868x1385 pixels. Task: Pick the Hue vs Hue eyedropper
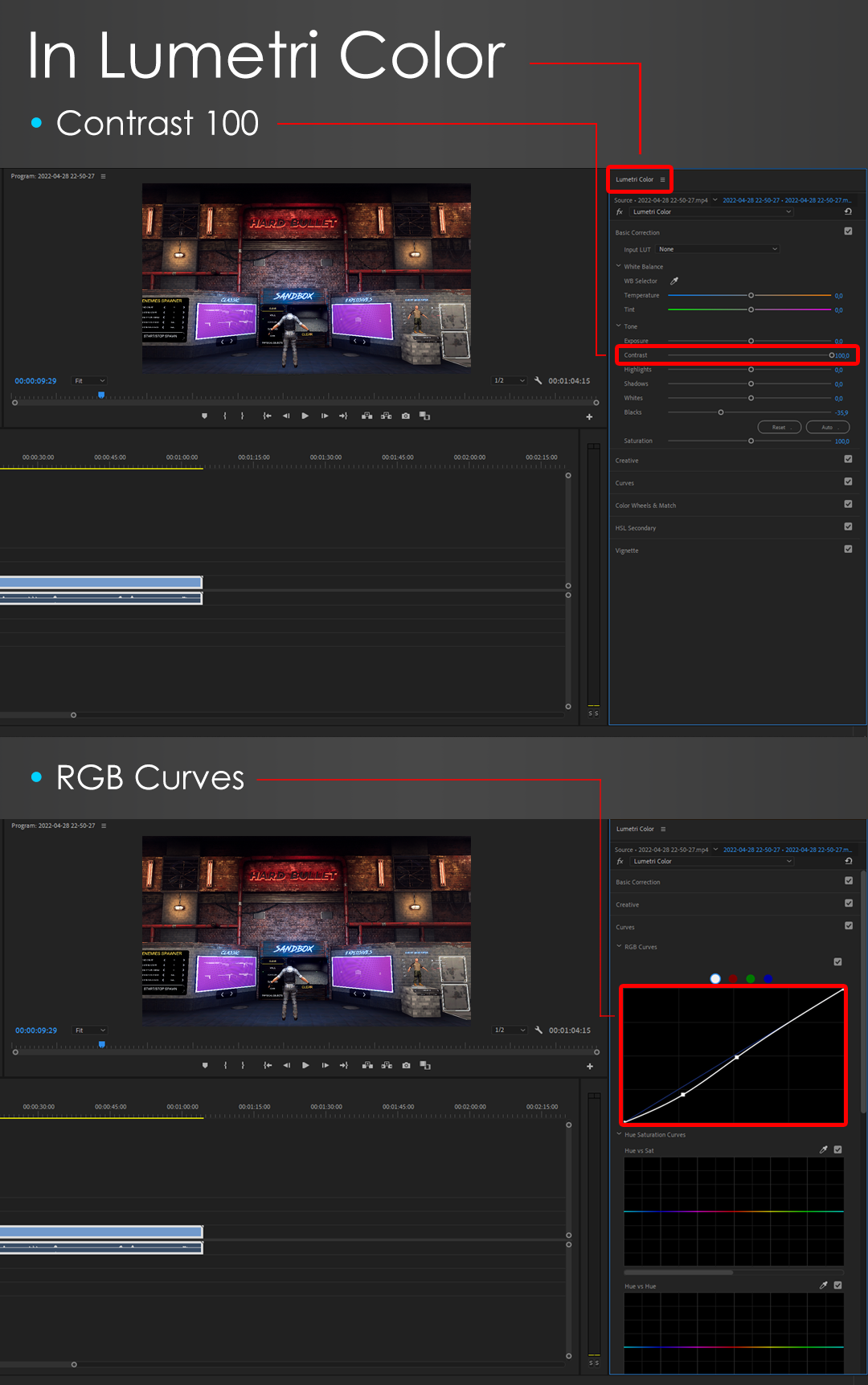point(823,1285)
